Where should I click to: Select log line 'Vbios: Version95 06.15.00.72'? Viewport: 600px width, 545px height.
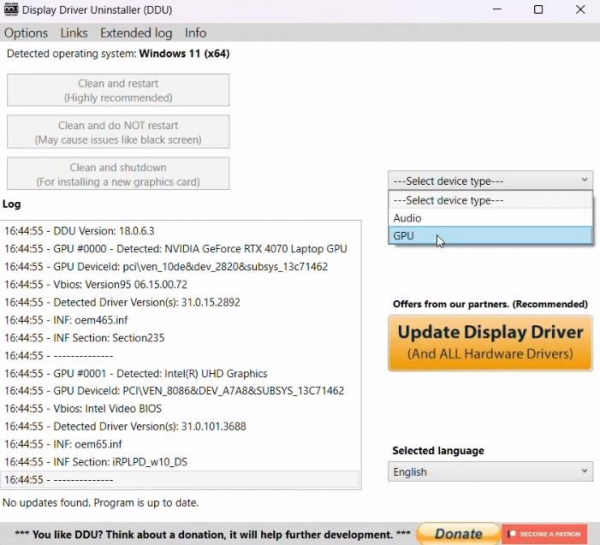click(x=180, y=284)
